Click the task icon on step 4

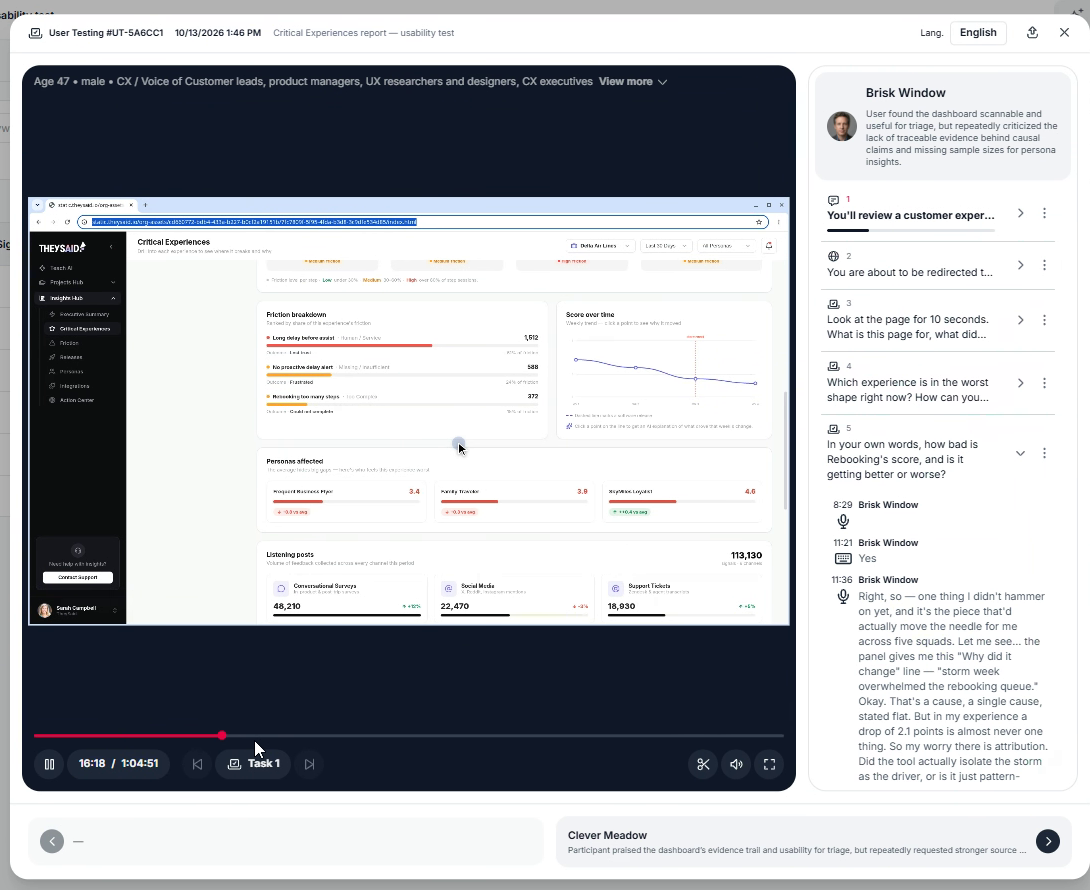pos(833,366)
